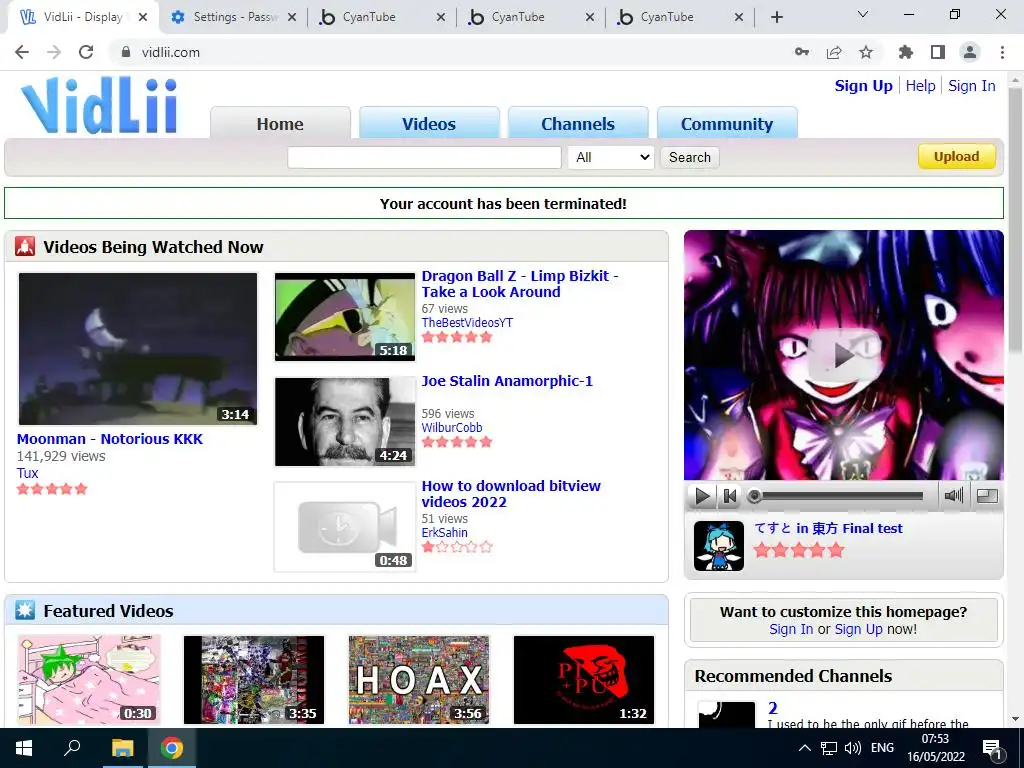The width and height of the screenshot is (1024, 768).
Task: Open Dragon Ball Z video thumbnail
Action: [x=345, y=317]
